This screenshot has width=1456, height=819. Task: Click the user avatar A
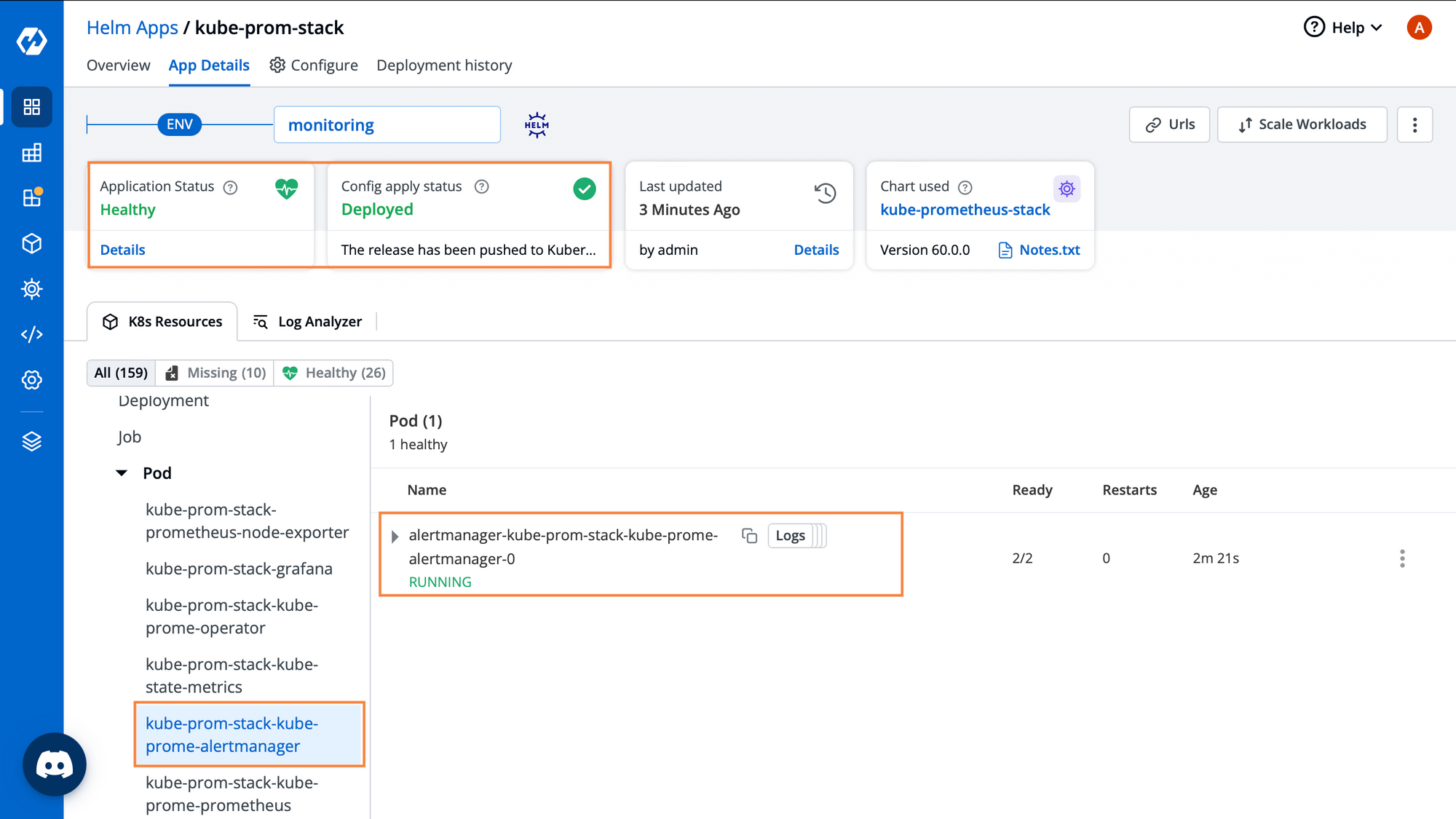(x=1419, y=28)
